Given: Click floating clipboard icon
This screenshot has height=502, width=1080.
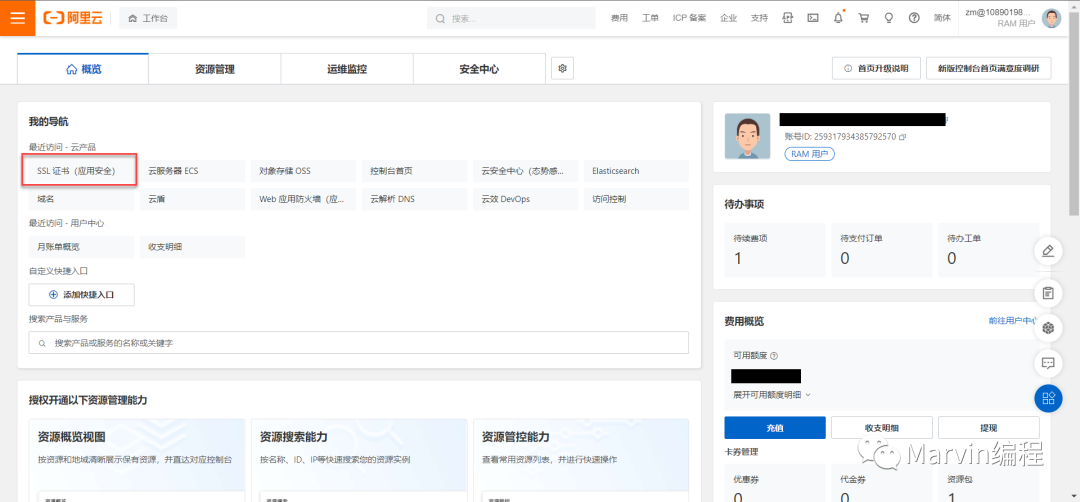Looking at the screenshot, I should (x=1048, y=293).
